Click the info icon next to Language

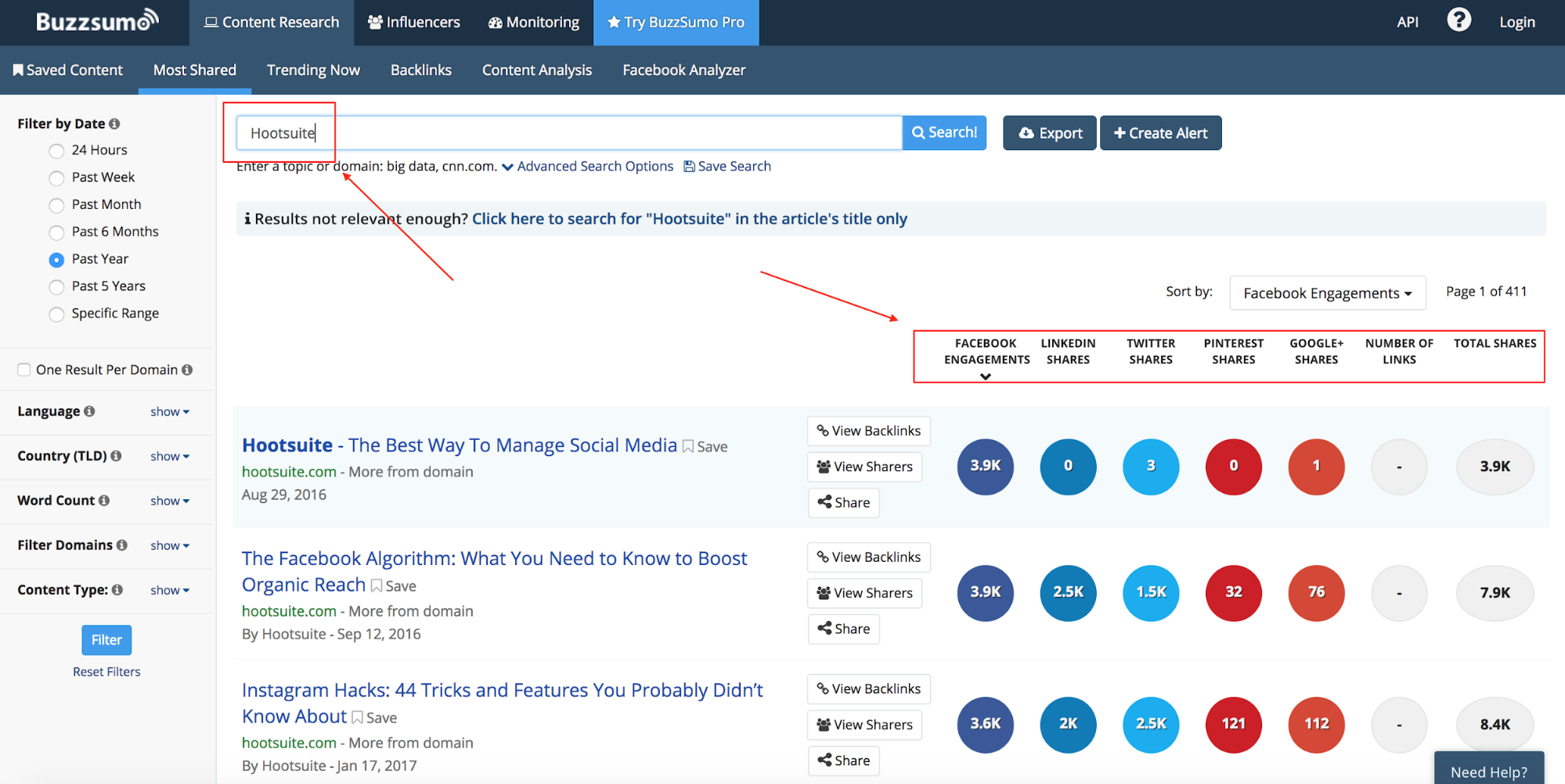pyautogui.click(x=89, y=411)
